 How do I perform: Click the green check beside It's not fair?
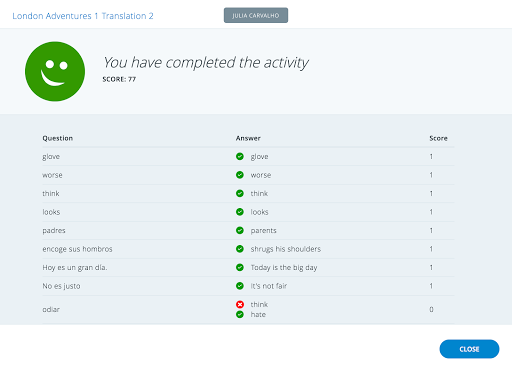point(240,286)
